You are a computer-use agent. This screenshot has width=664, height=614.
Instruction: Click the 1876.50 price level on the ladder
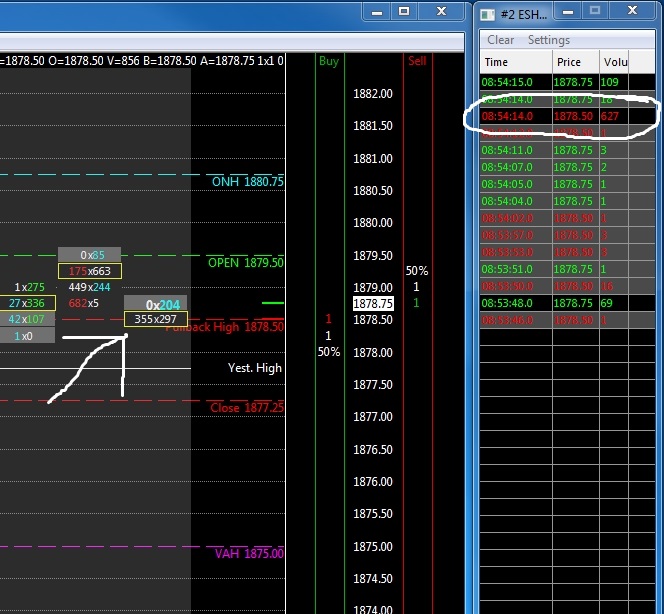coord(373,449)
